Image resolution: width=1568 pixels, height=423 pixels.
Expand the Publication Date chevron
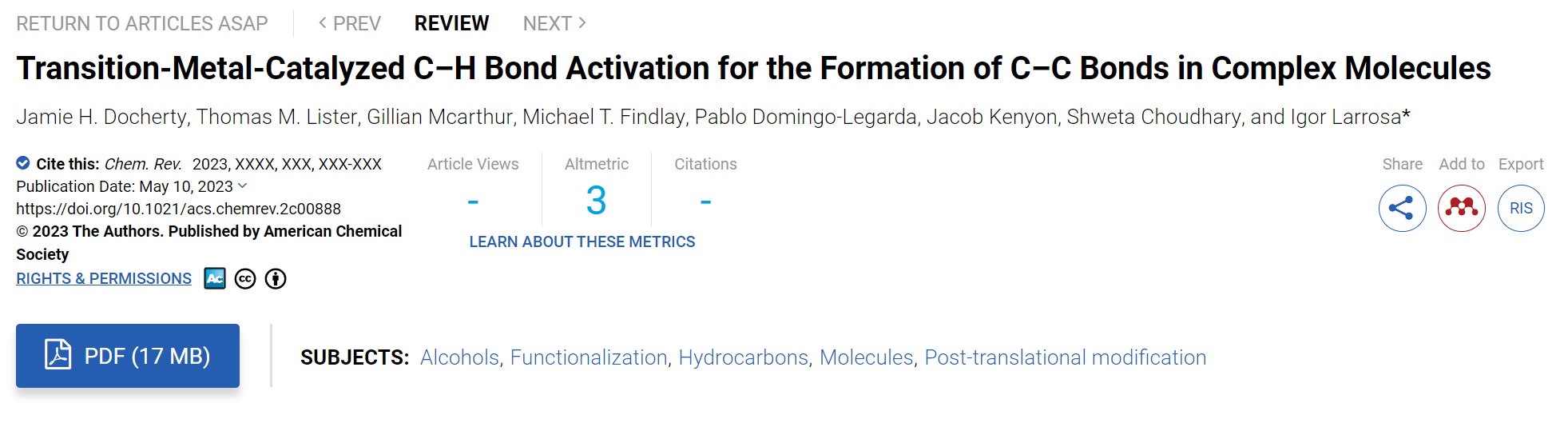pos(243,186)
